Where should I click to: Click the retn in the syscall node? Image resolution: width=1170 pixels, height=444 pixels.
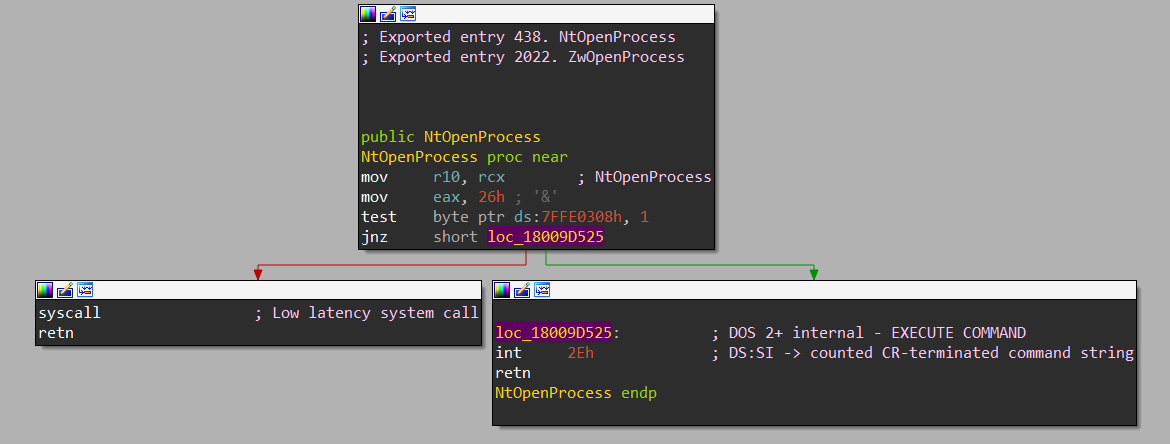point(56,333)
